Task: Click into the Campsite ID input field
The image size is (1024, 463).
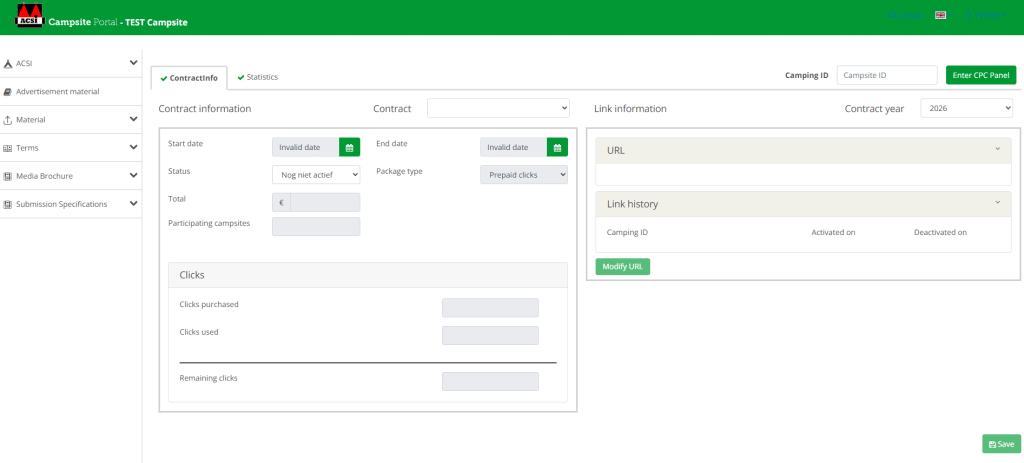Action: click(886, 75)
